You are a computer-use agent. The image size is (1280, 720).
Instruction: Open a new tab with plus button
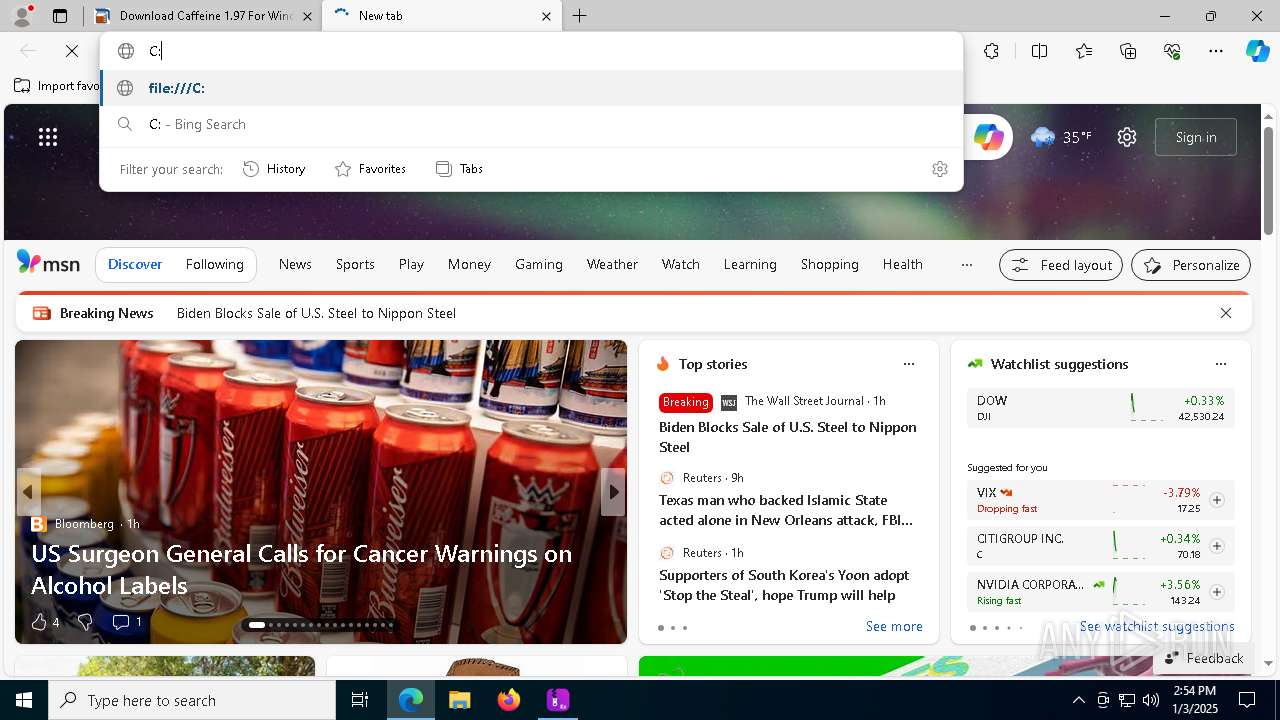[x=580, y=16]
